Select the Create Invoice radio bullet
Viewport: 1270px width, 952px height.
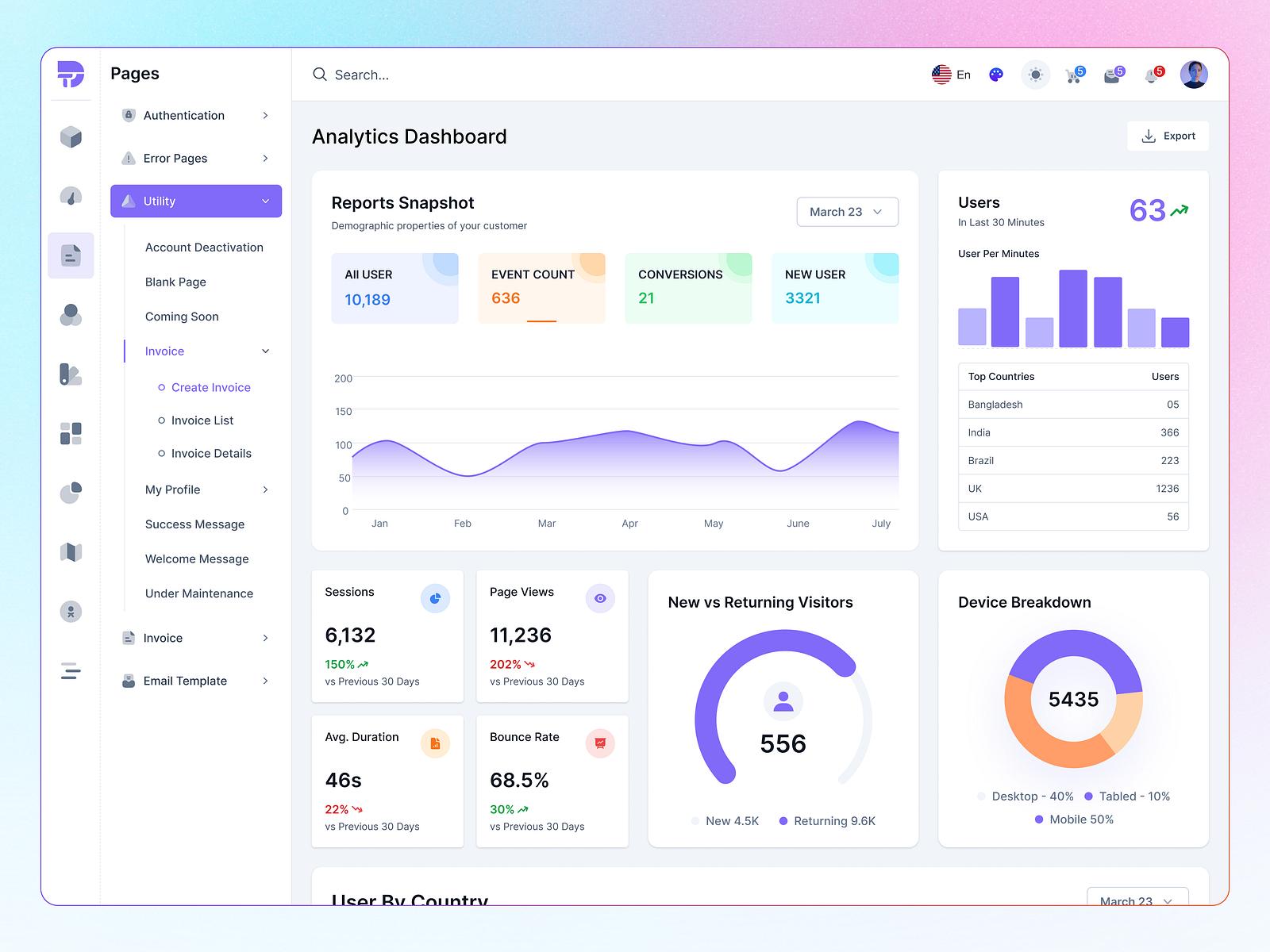pyautogui.click(x=162, y=387)
